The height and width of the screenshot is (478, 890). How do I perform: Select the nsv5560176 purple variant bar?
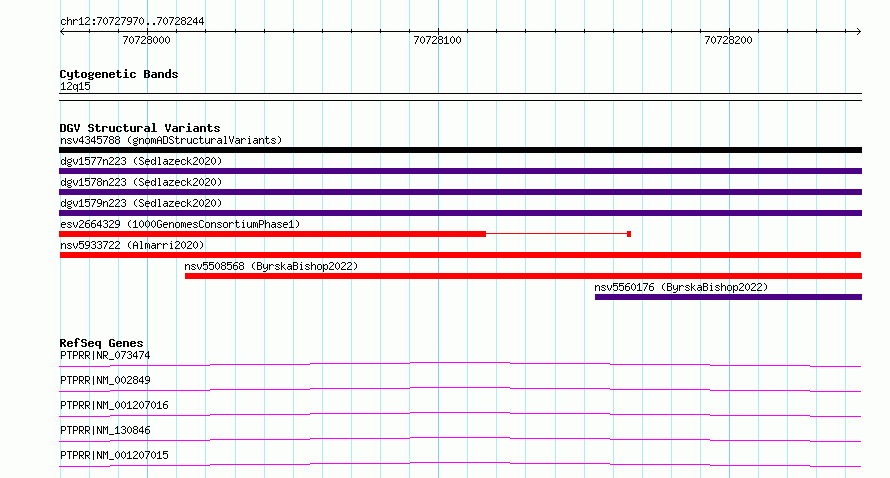coord(728,297)
